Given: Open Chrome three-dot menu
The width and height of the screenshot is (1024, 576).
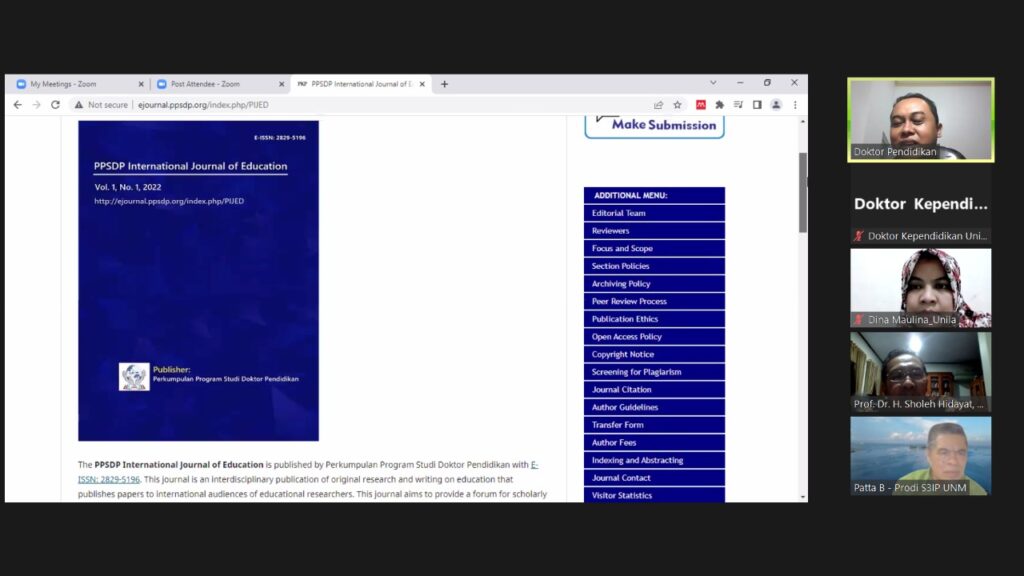Looking at the screenshot, I should [x=795, y=105].
